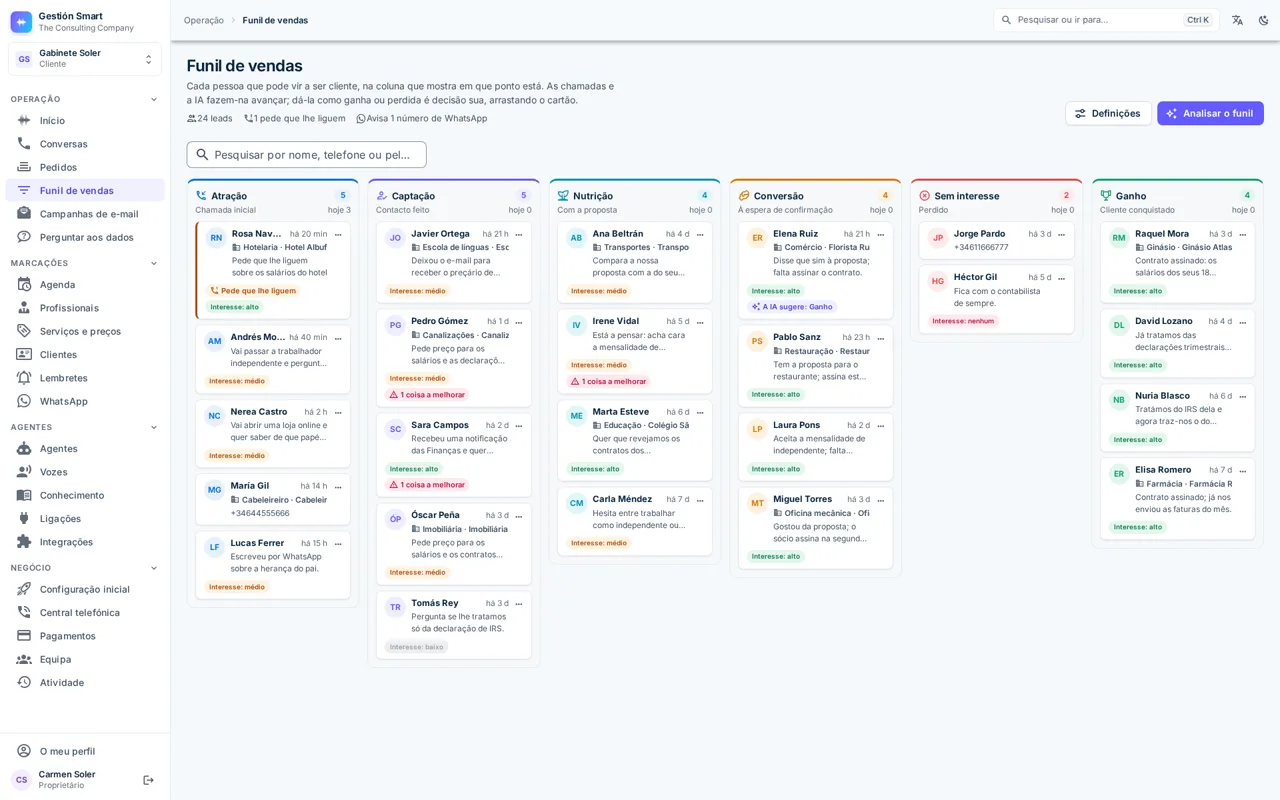Viewport: 1280px width, 800px height.
Task: Click phone number +34611666777
Action: pos(981,247)
